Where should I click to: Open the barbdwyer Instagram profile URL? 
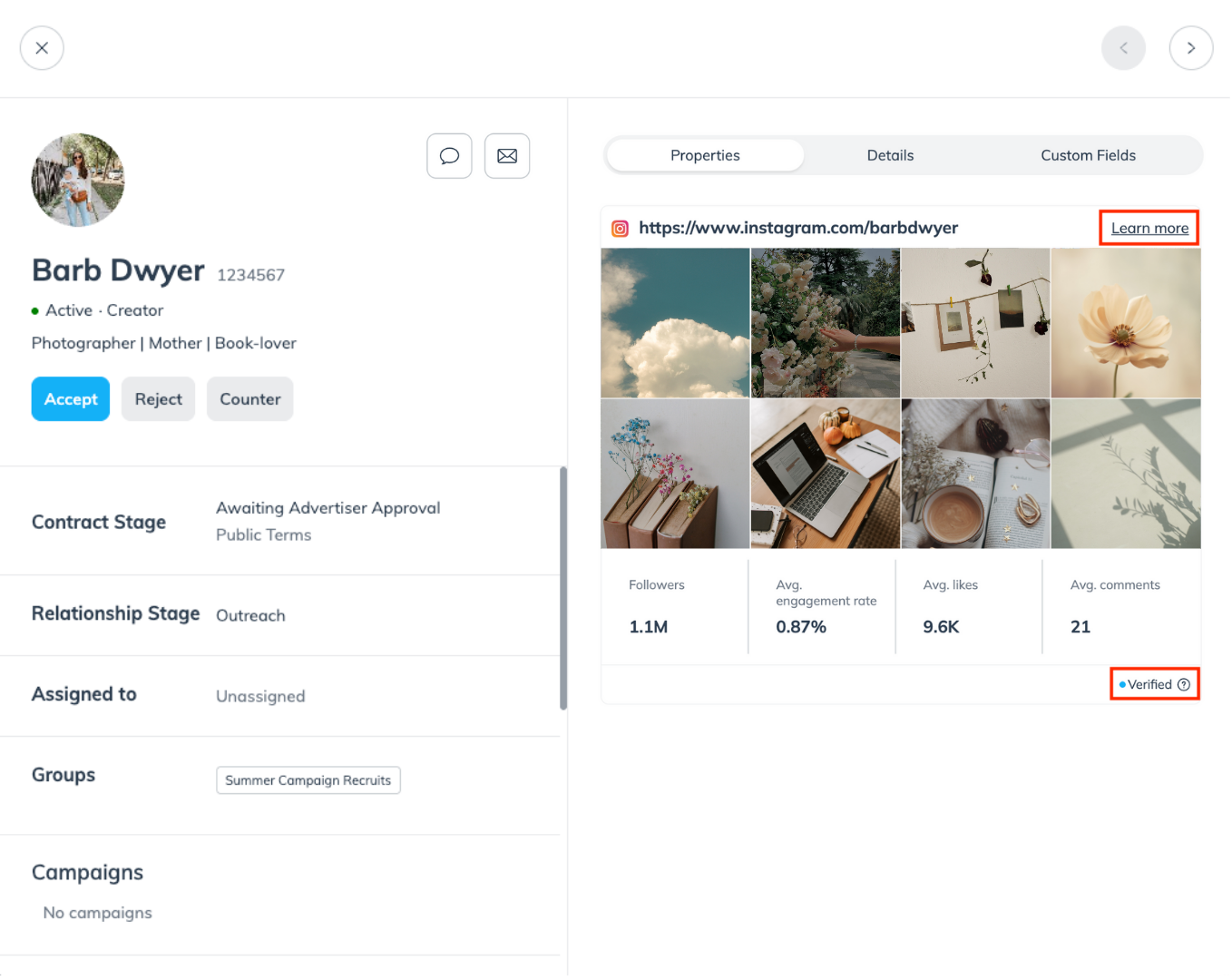[798, 228]
